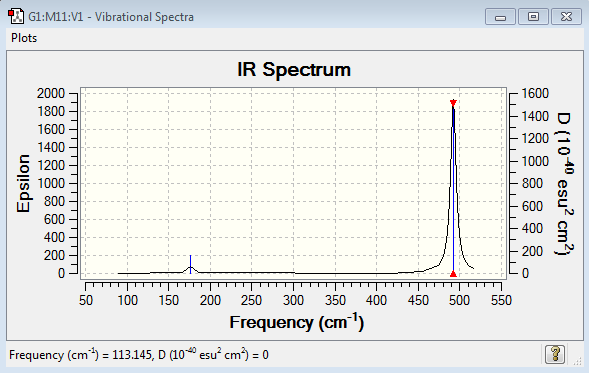Viewport: 589px width, 373px height.
Task: Close the Vibrational Spectra window
Action: 566,17
